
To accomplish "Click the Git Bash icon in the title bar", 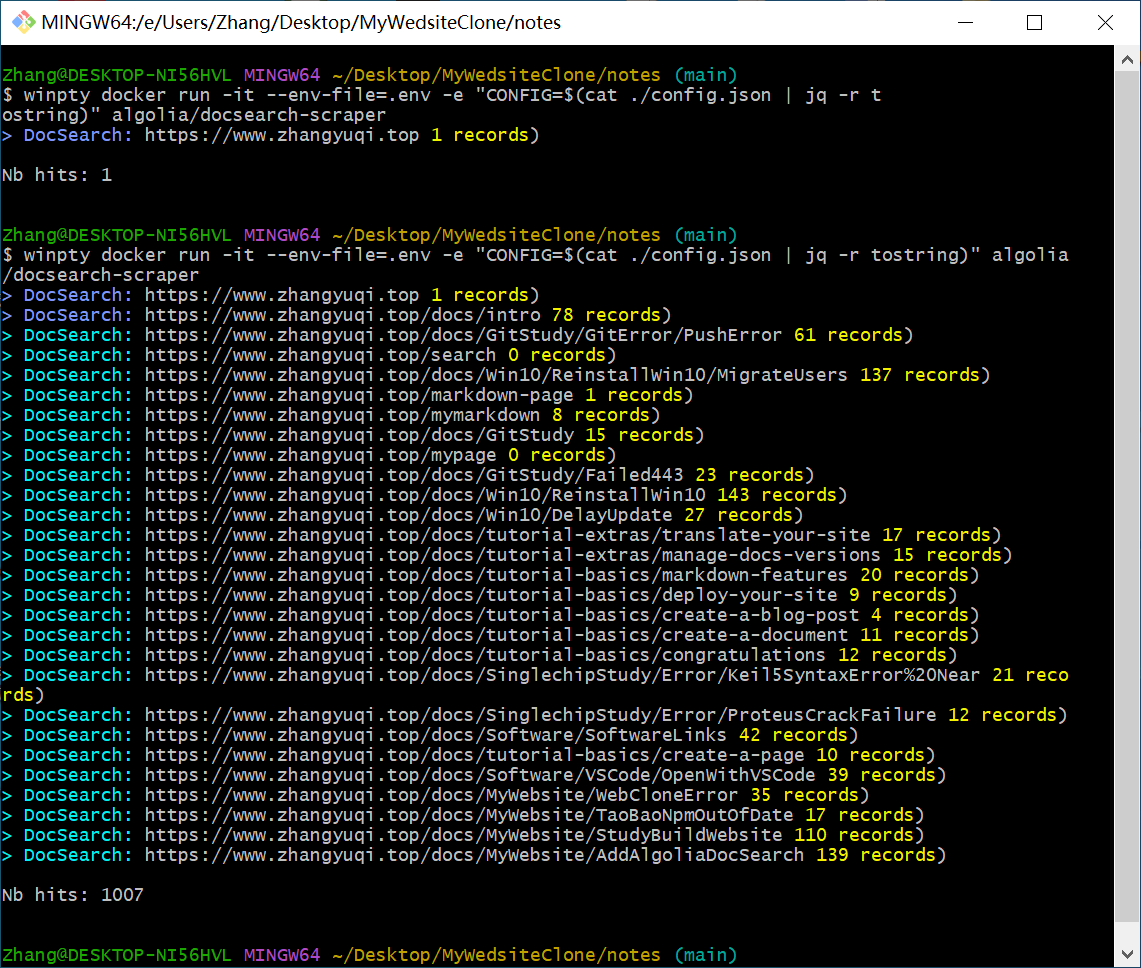I will [x=23, y=23].
